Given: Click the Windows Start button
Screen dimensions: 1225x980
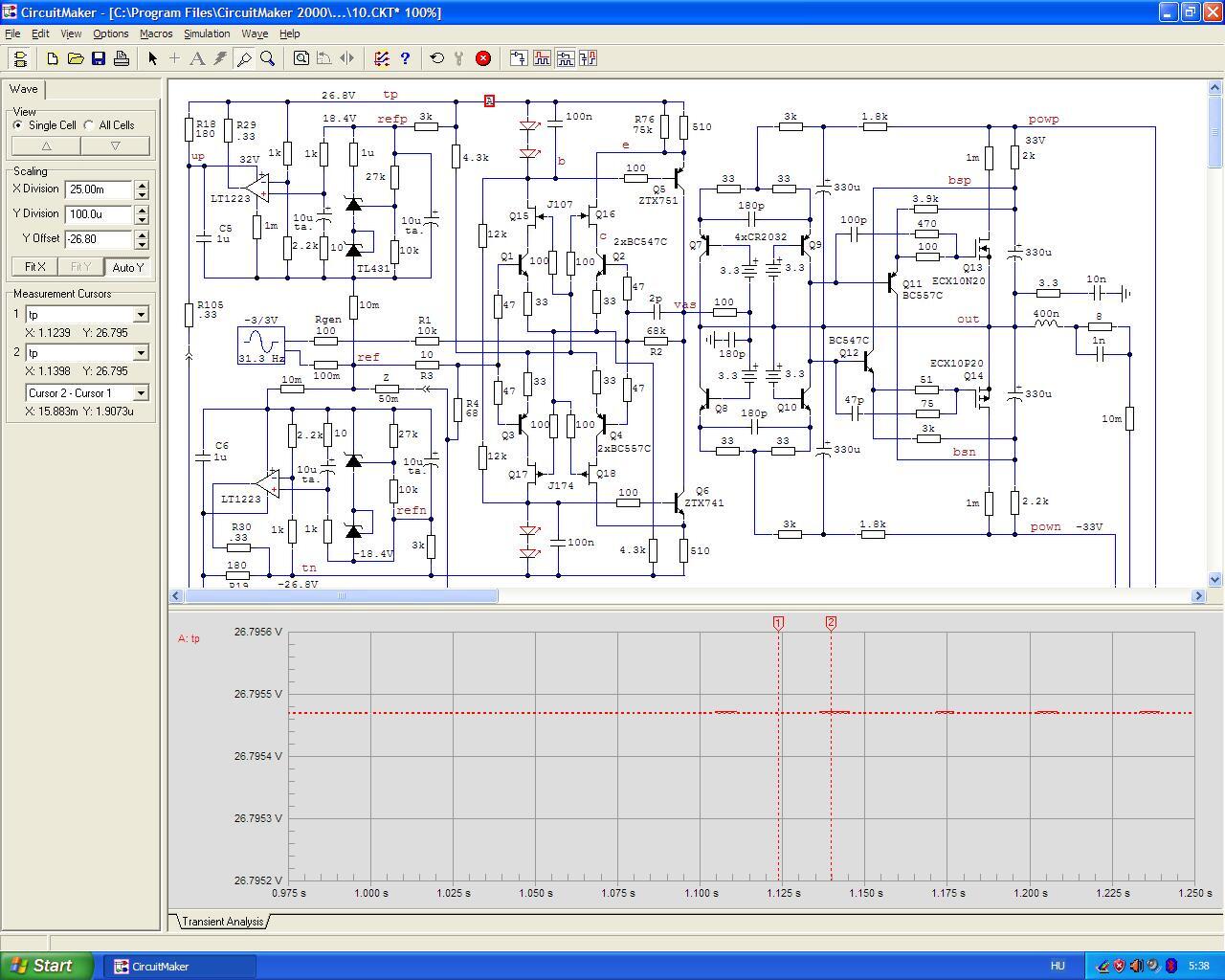Looking at the screenshot, I should click(47, 966).
